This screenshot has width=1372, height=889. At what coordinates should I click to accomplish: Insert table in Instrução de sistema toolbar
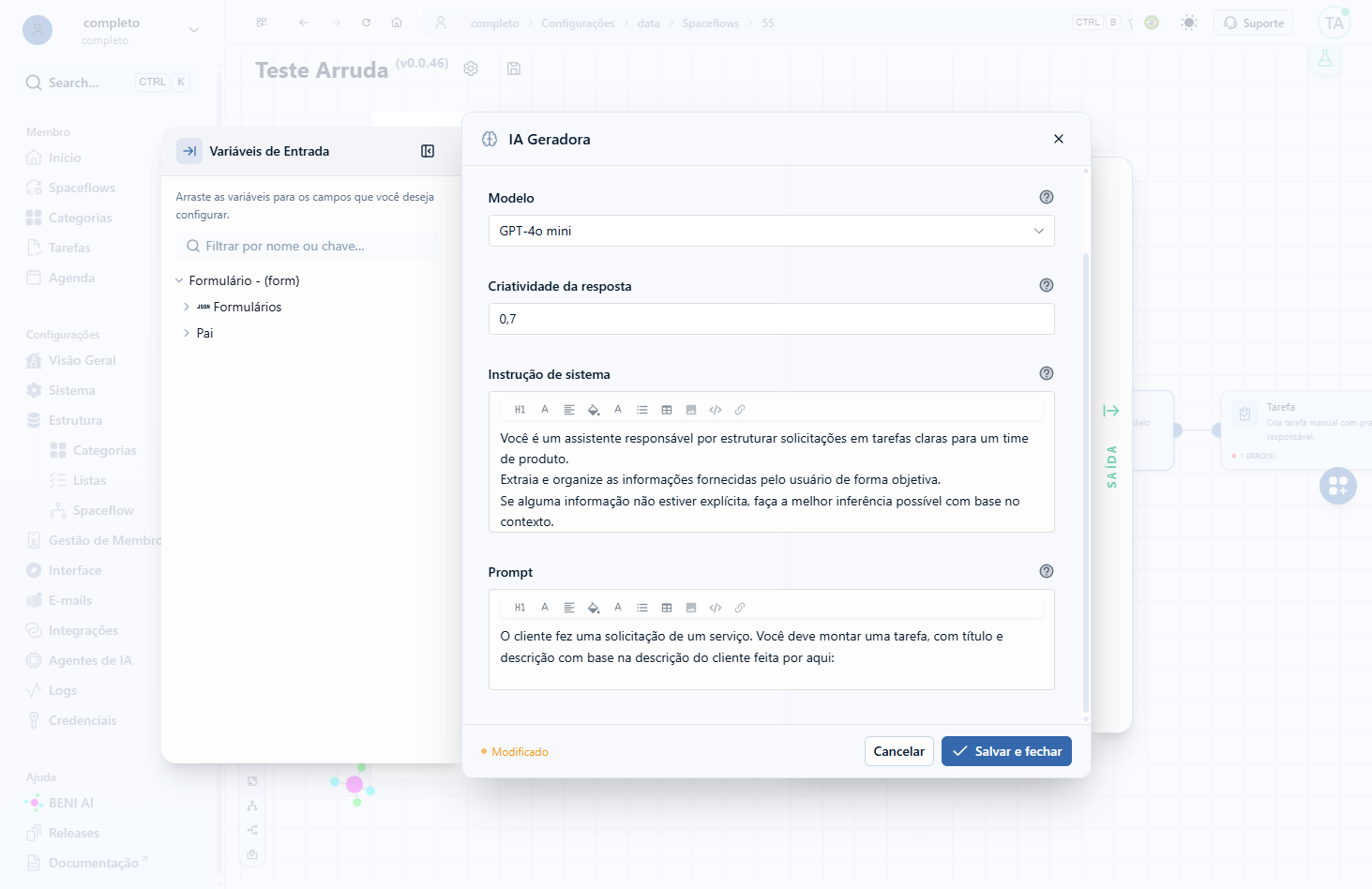coord(667,410)
